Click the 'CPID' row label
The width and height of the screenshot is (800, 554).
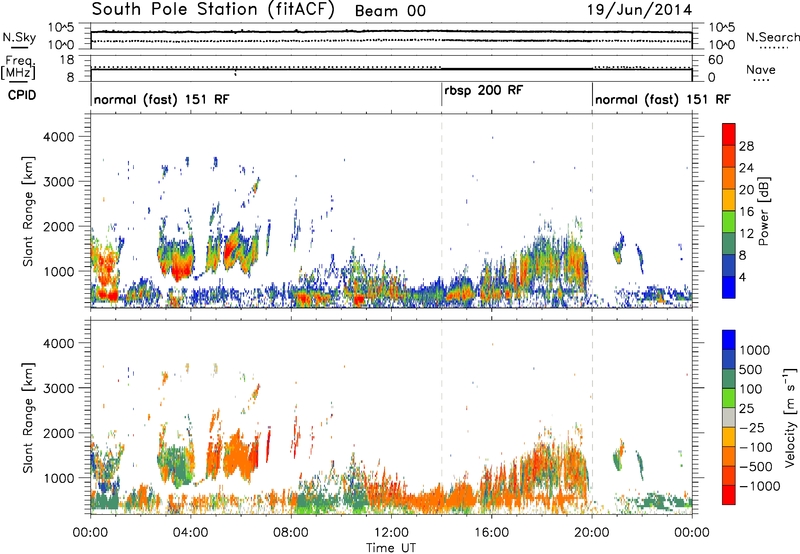coord(22,95)
